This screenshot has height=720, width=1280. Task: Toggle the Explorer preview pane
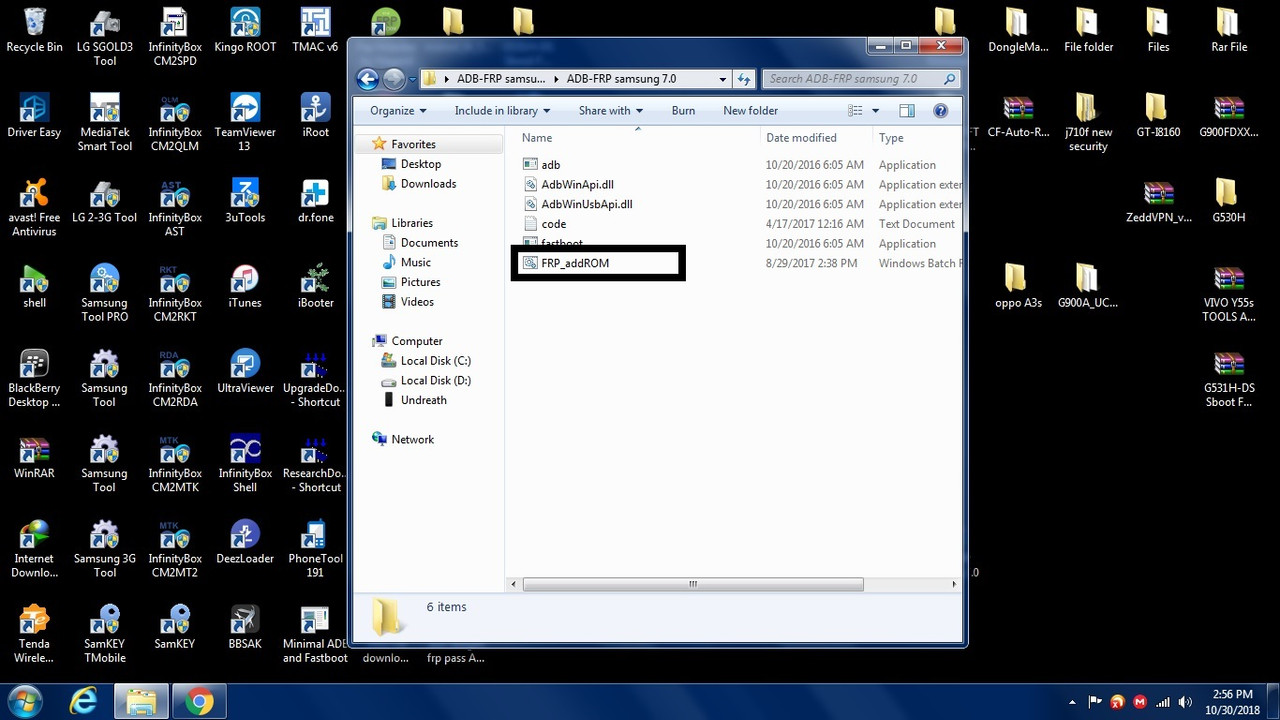(x=907, y=111)
